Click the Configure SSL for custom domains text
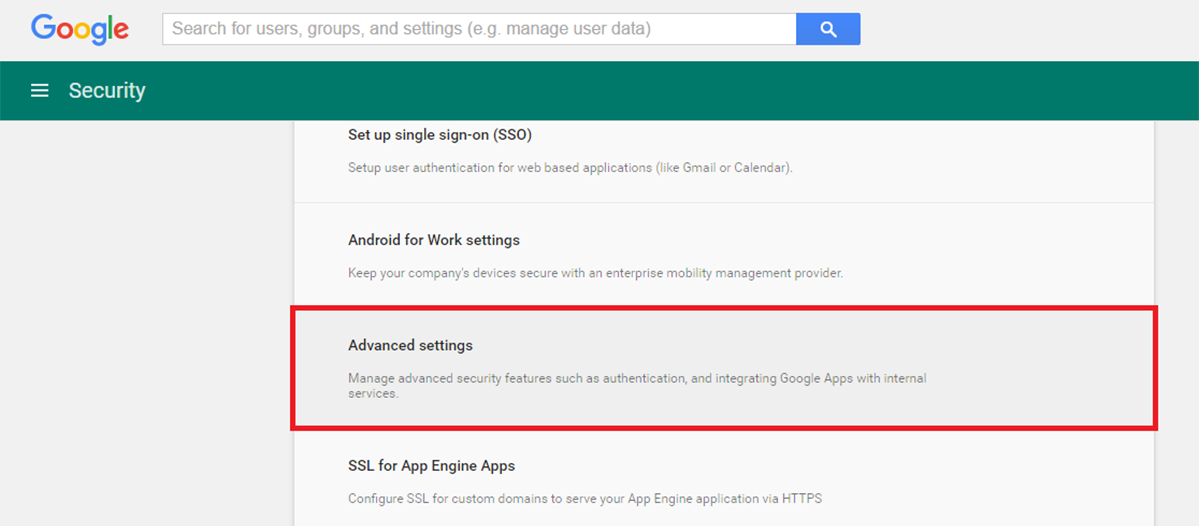Image resolution: width=1200 pixels, height=526 pixels. [585, 498]
